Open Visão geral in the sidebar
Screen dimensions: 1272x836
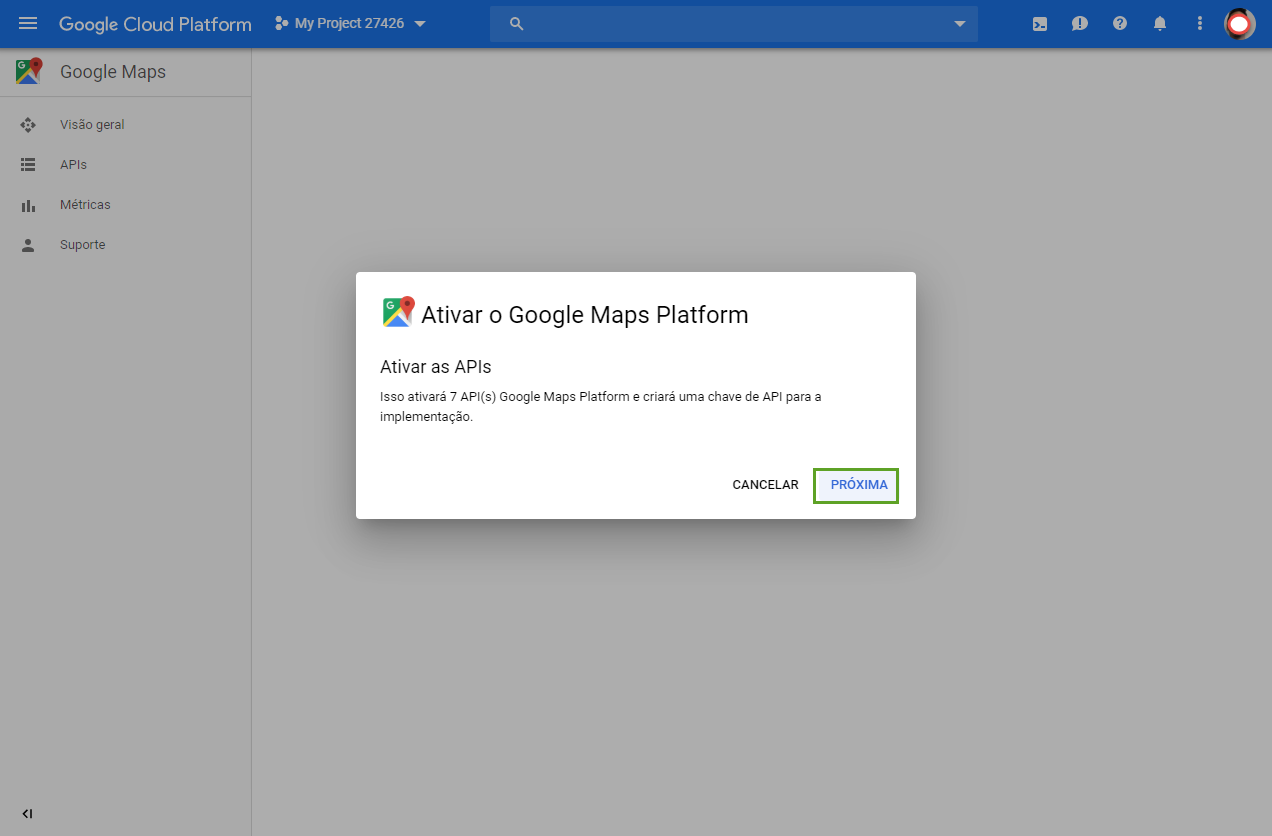tap(92, 125)
